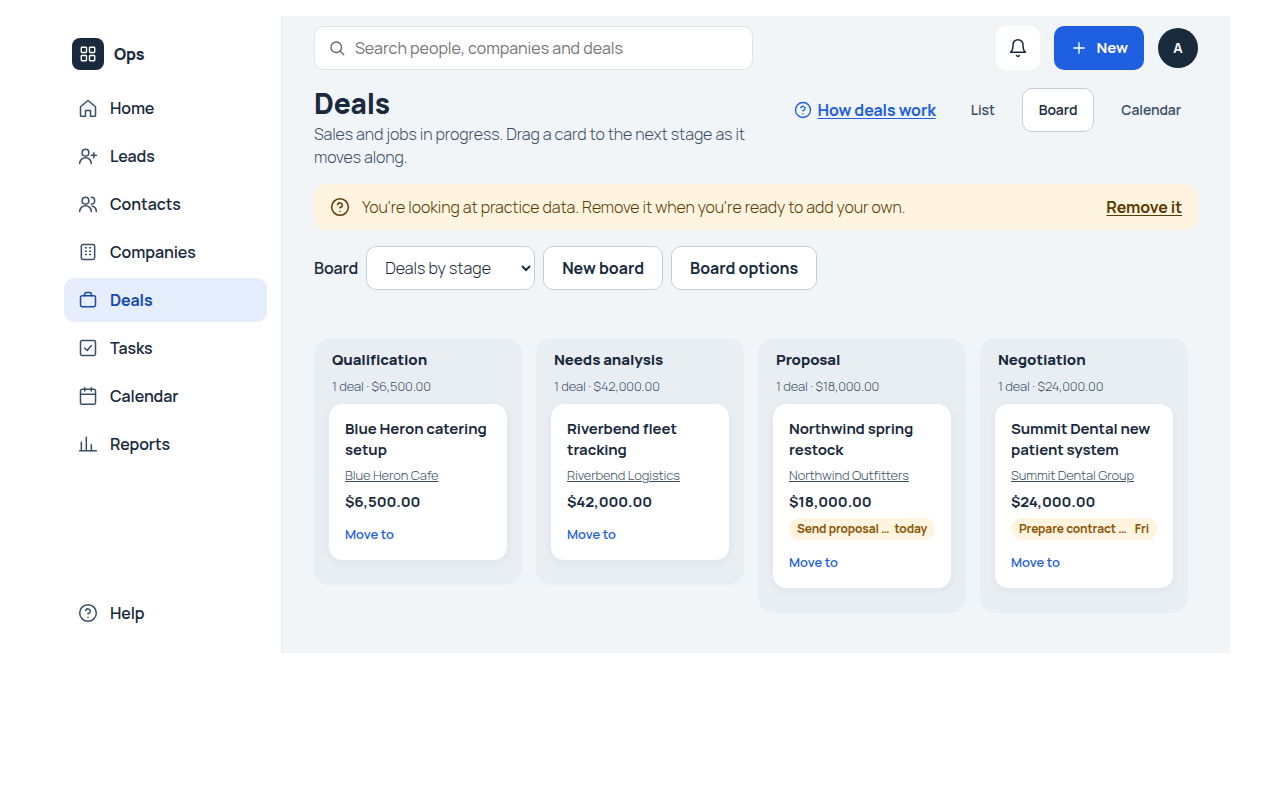Click the Ops grid logo icon

[88, 54]
